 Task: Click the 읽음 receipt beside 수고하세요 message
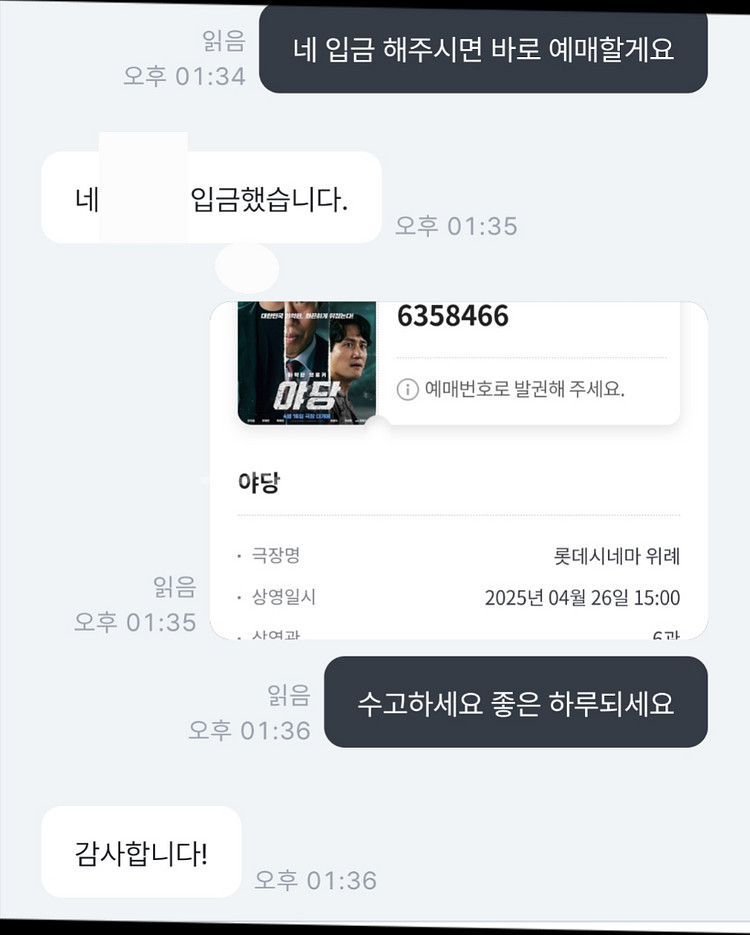coord(289,695)
